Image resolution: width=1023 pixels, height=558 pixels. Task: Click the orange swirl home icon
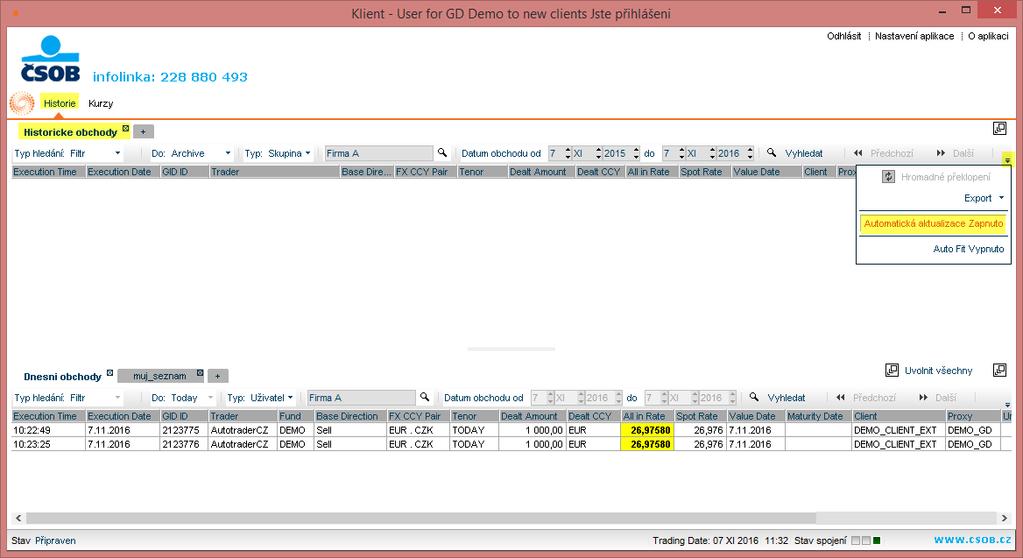coord(22,103)
